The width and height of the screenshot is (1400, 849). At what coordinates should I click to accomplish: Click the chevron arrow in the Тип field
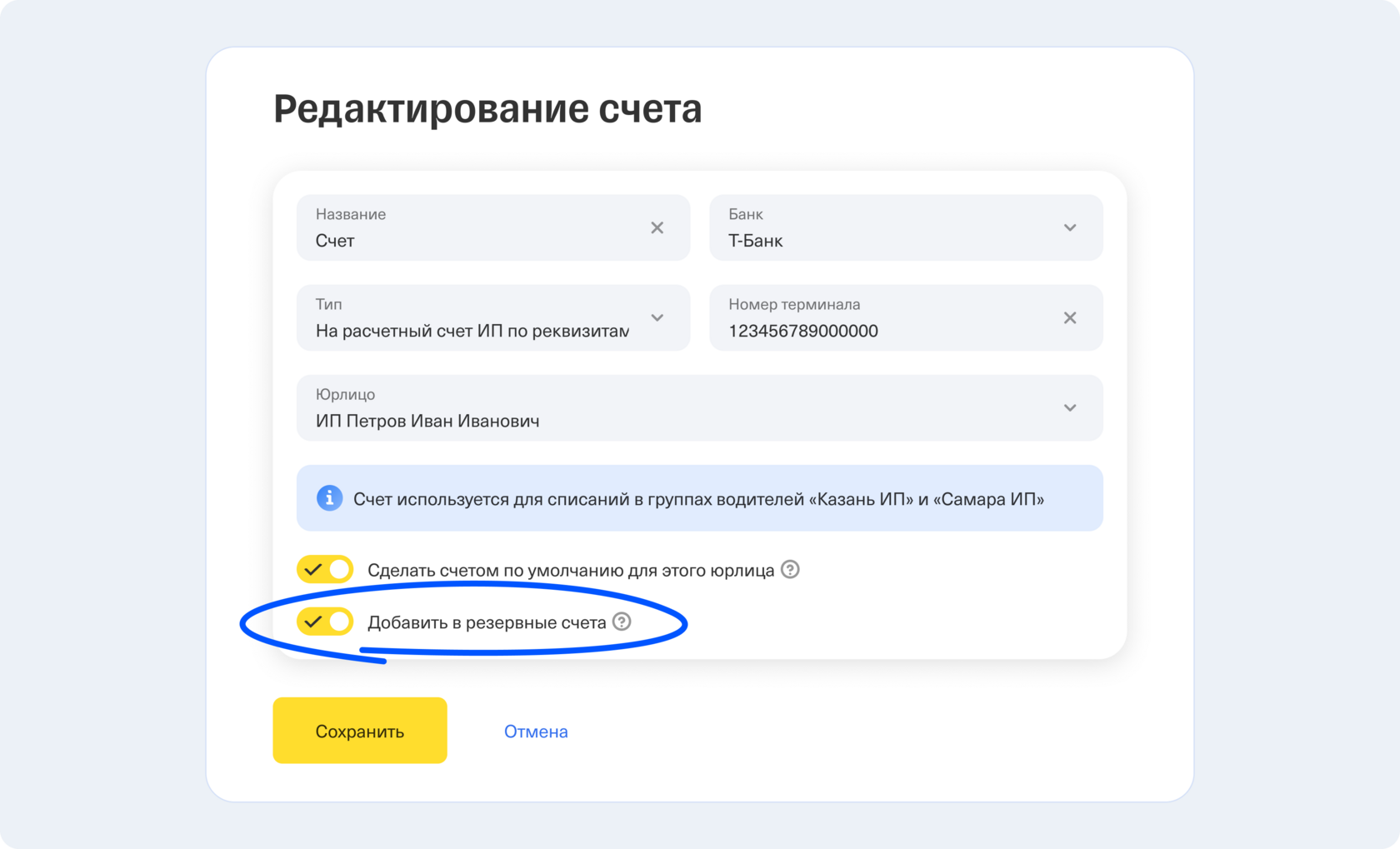click(x=657, y=317)
